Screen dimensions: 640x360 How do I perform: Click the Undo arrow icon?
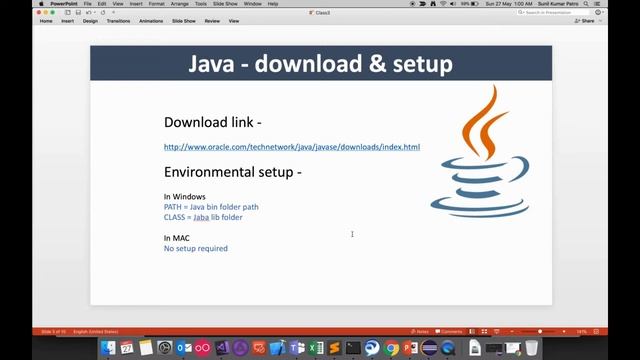(x=89, y=13)
